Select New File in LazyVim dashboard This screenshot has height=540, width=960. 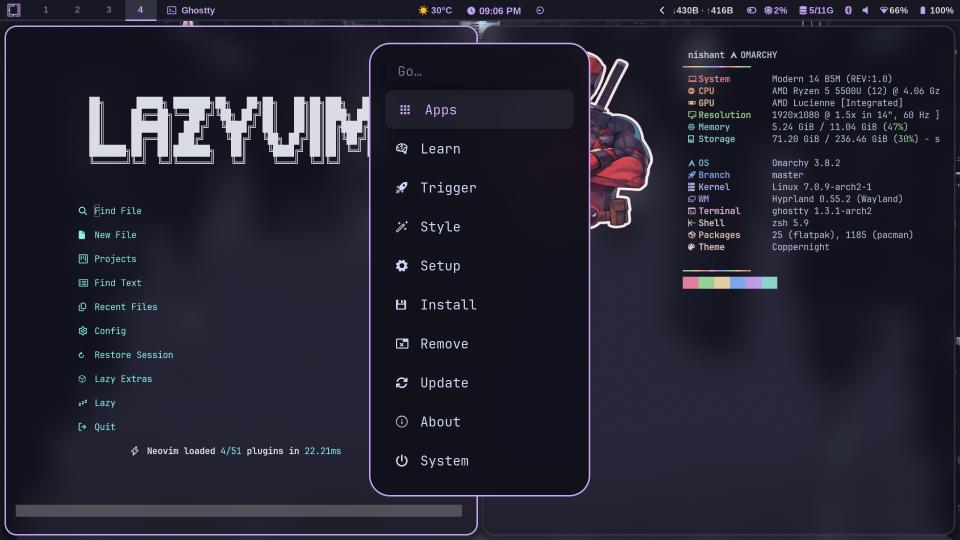point(115,234)
